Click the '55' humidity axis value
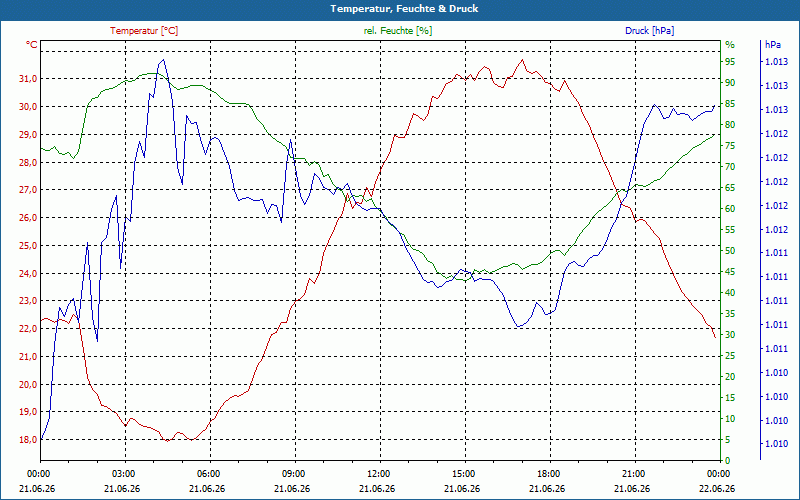This screenshot has height=500, width=800. click(x=730, y=230)
